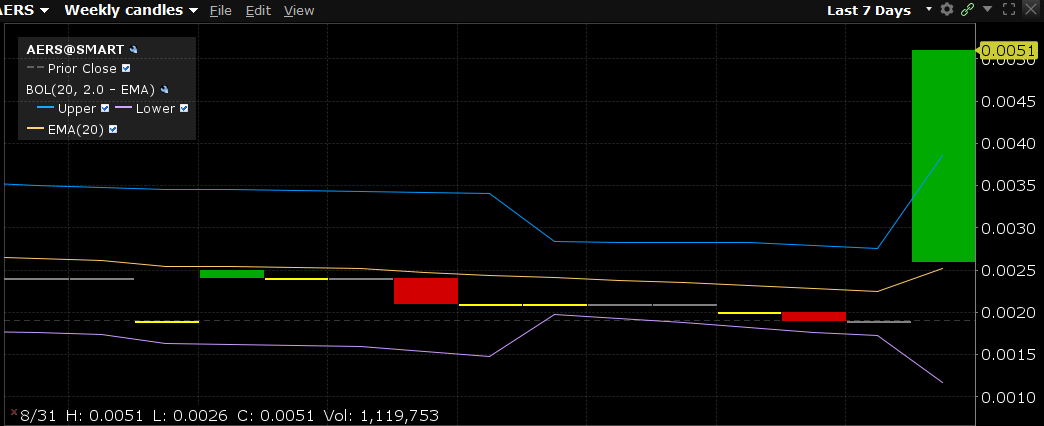Click the large red candle near 0.0022
Image resolution: width=1044 pixels, height=426 pixels.
(x=426, y=291)
